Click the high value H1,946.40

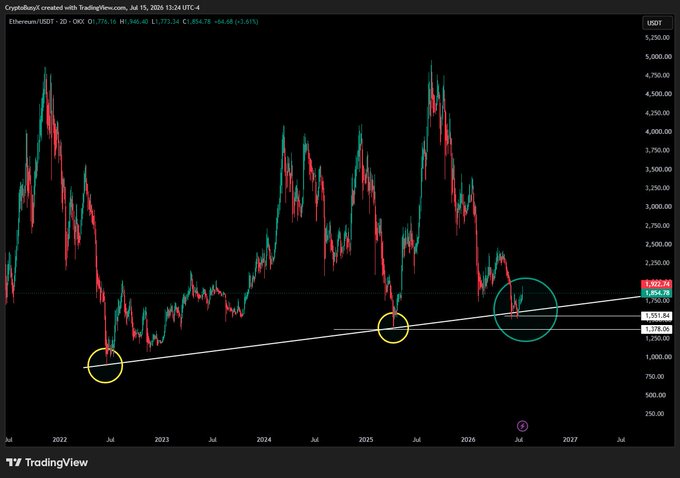point(134,21)
